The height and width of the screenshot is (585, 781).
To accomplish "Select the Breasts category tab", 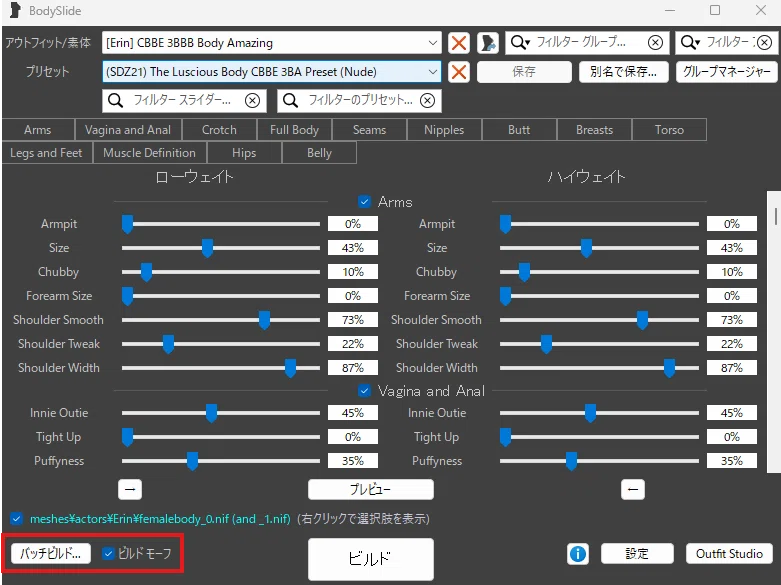I will tap(594, 130).
